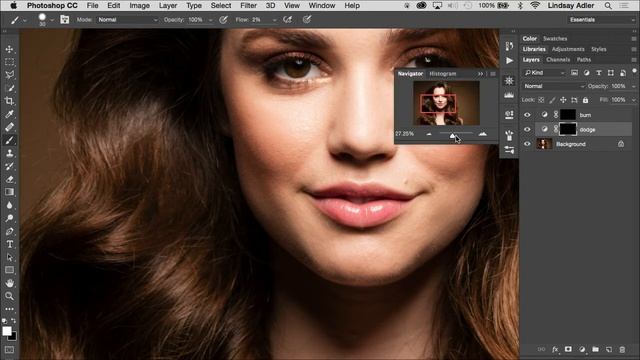The height and width of the screenshot is (360, 640).
Task: Open the Brush Preset picker arrow
Action: (51, 20)
